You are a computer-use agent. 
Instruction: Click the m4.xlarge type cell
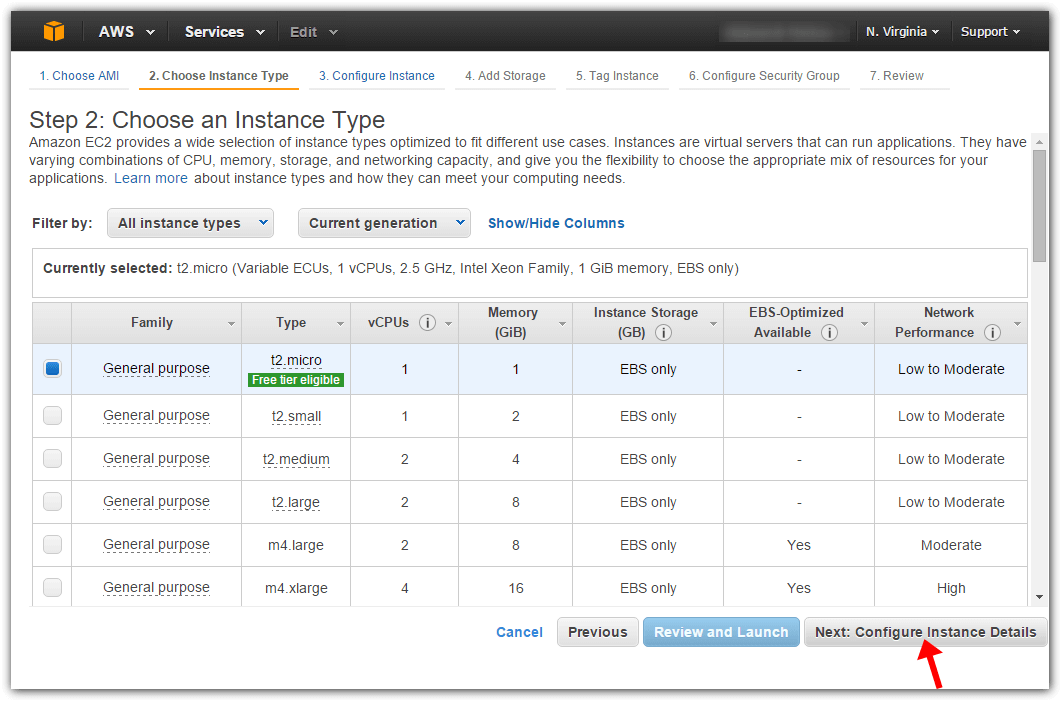point(296,588)
